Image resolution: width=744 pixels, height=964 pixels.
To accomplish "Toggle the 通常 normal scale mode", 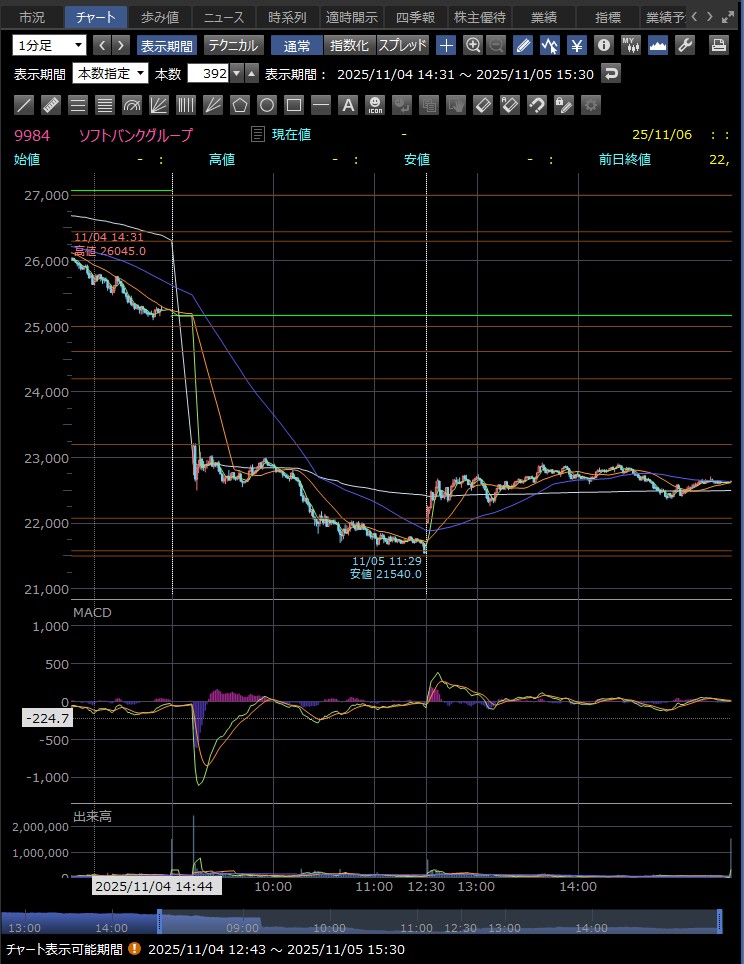I will 296,45.
